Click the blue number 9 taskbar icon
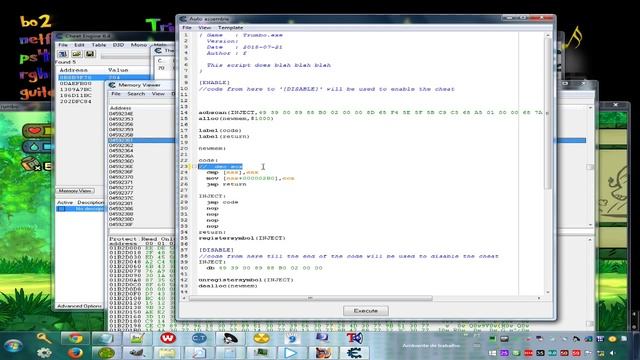 click(x=292, y=338)
